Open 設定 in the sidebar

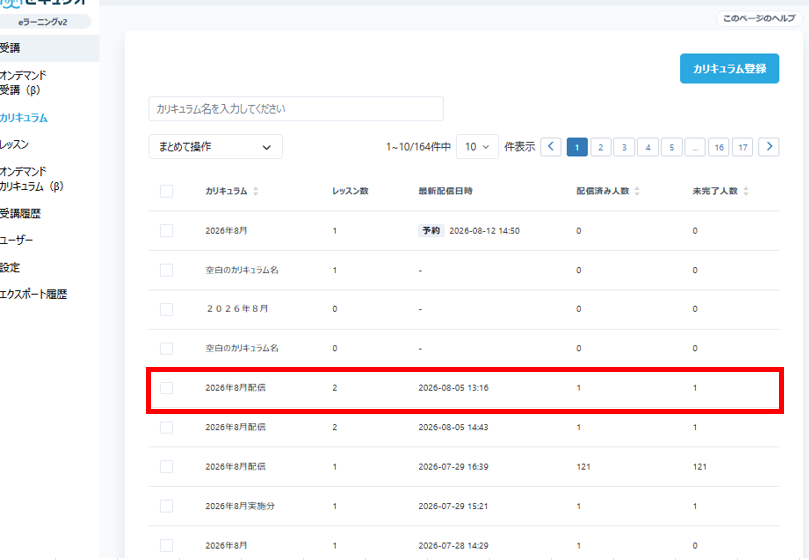10,267
